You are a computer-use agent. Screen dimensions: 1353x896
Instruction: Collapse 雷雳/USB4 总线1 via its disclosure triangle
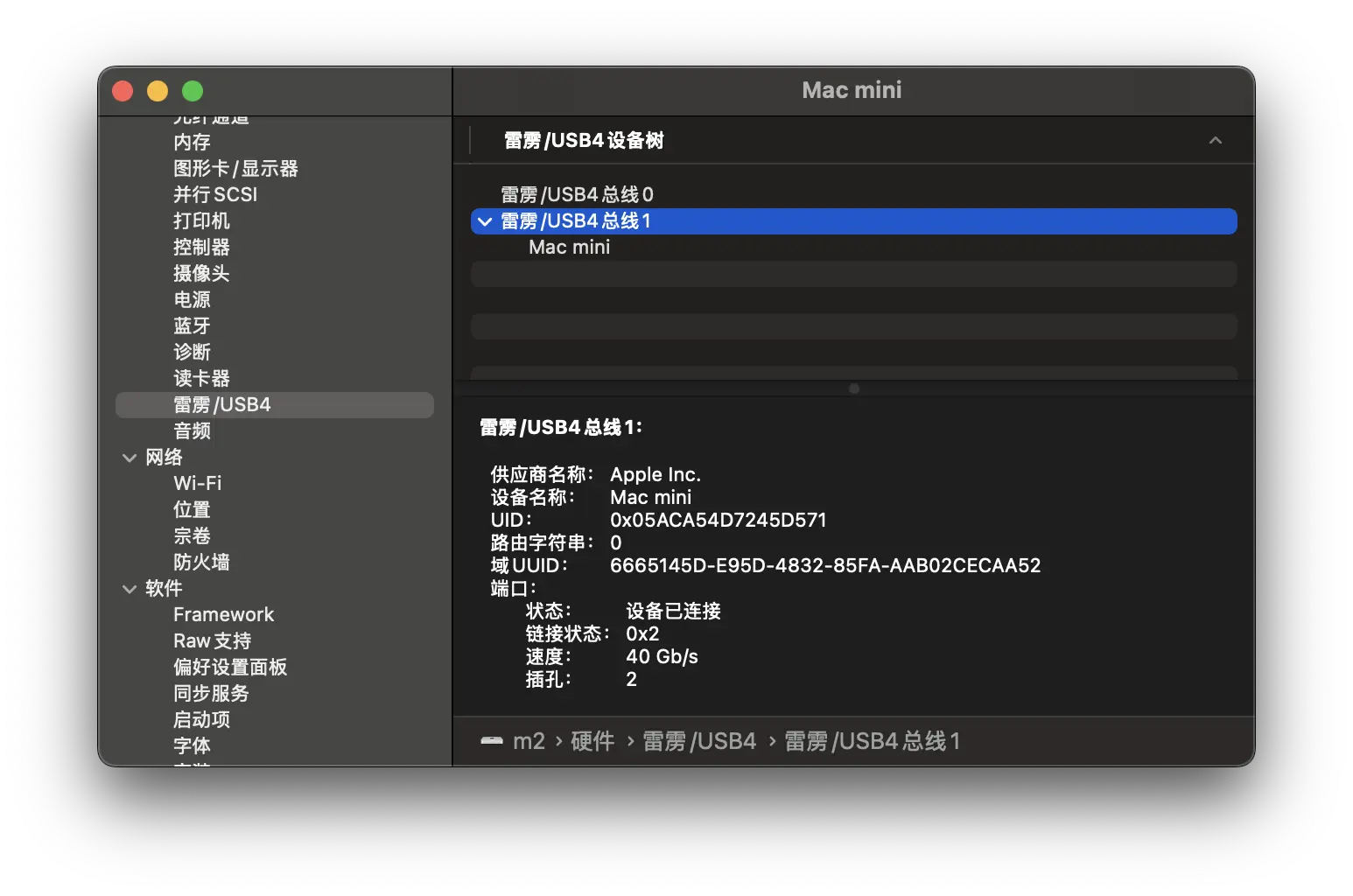click(x=486, y=221)
